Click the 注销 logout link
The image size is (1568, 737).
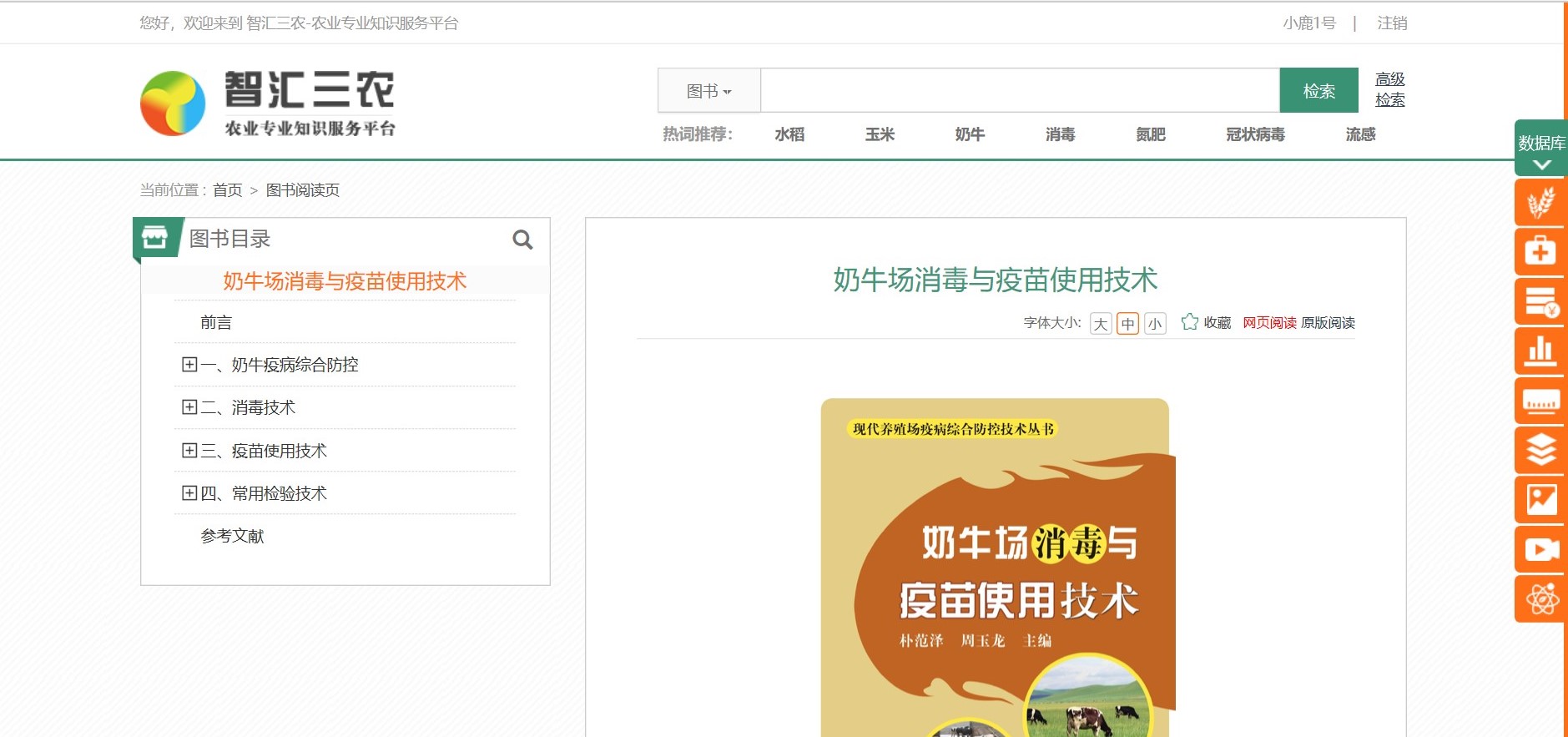click(1392, 23)
